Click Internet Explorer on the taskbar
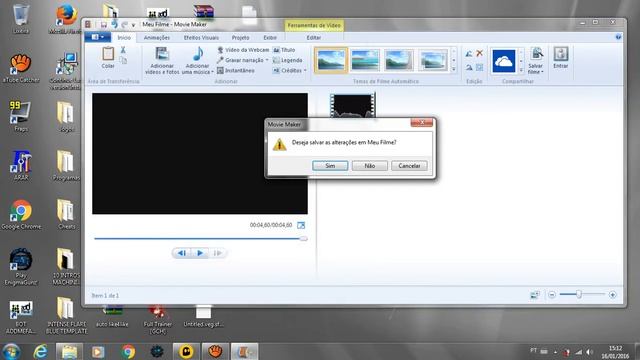Image resolution: width=640 pixels, height=360 pixels. pos(40,351)
